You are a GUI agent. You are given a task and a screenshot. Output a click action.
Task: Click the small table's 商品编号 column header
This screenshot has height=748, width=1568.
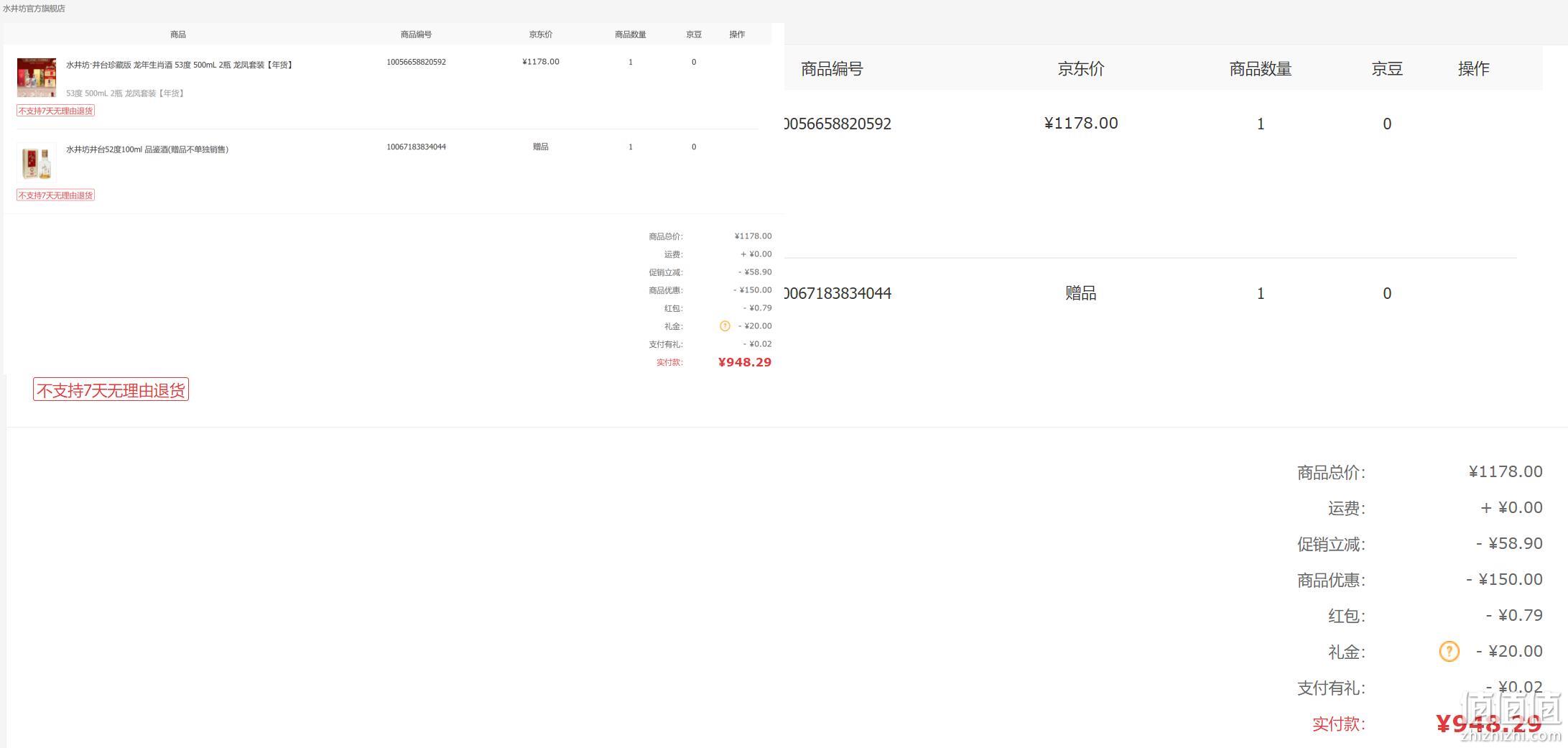tap(416, 34)
